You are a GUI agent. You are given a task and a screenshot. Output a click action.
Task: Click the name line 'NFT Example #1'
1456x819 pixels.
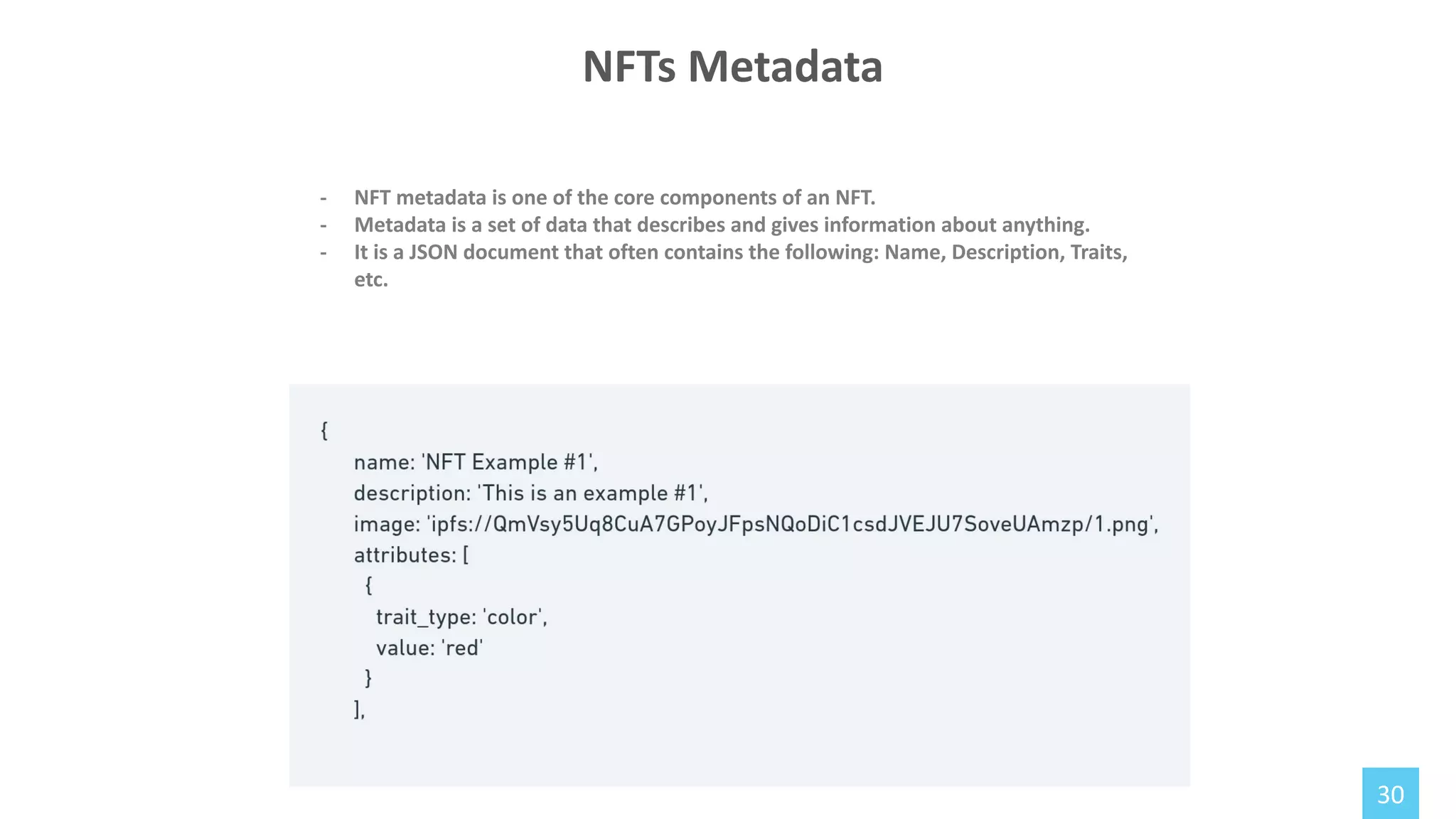476,462
